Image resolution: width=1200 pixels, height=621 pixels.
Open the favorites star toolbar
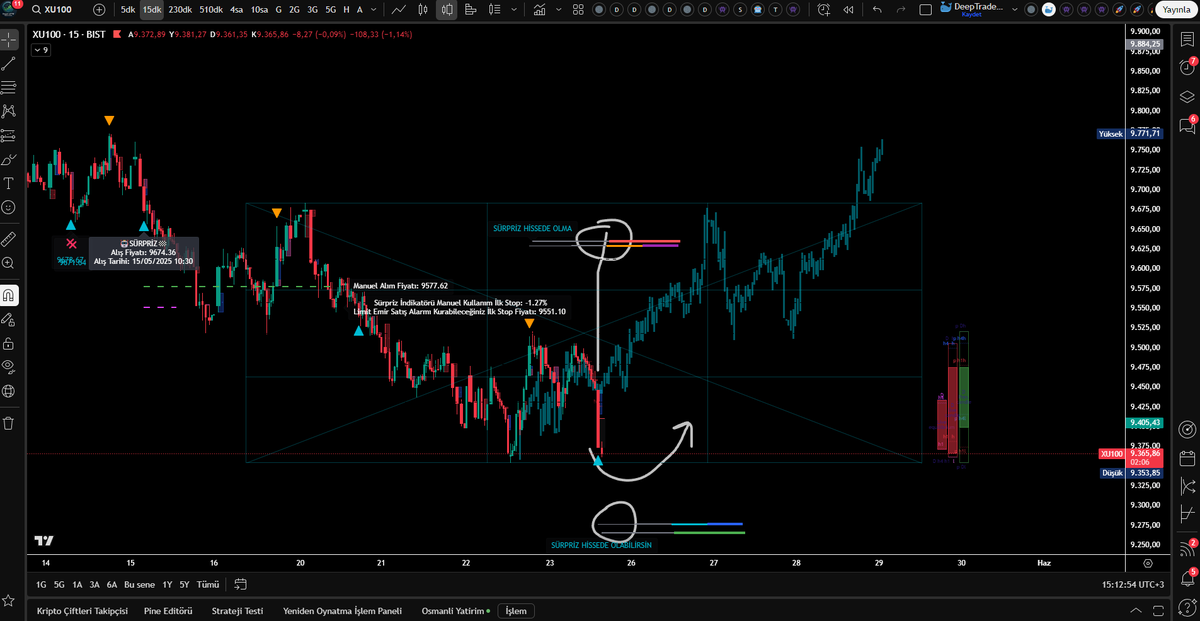coord(9,601)
